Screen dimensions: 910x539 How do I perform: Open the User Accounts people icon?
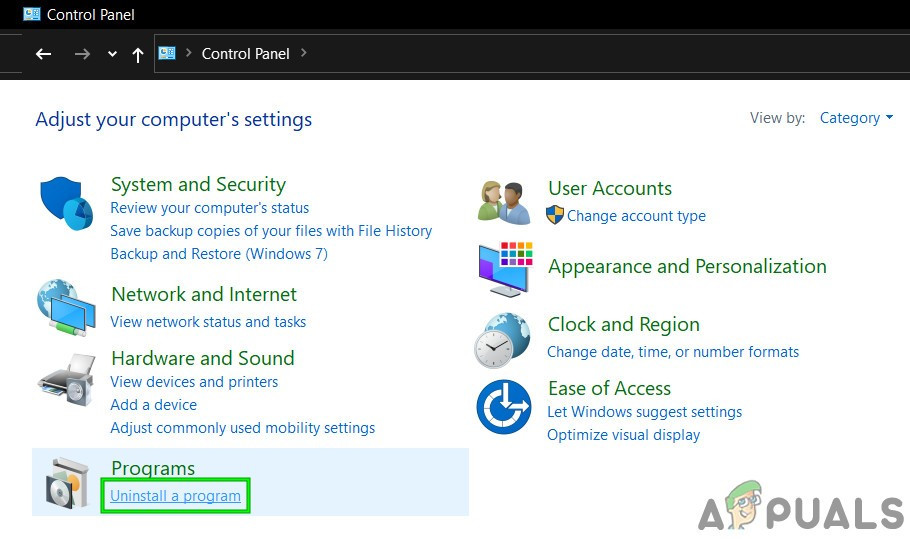pyautogui.click(x=504, y=202)
